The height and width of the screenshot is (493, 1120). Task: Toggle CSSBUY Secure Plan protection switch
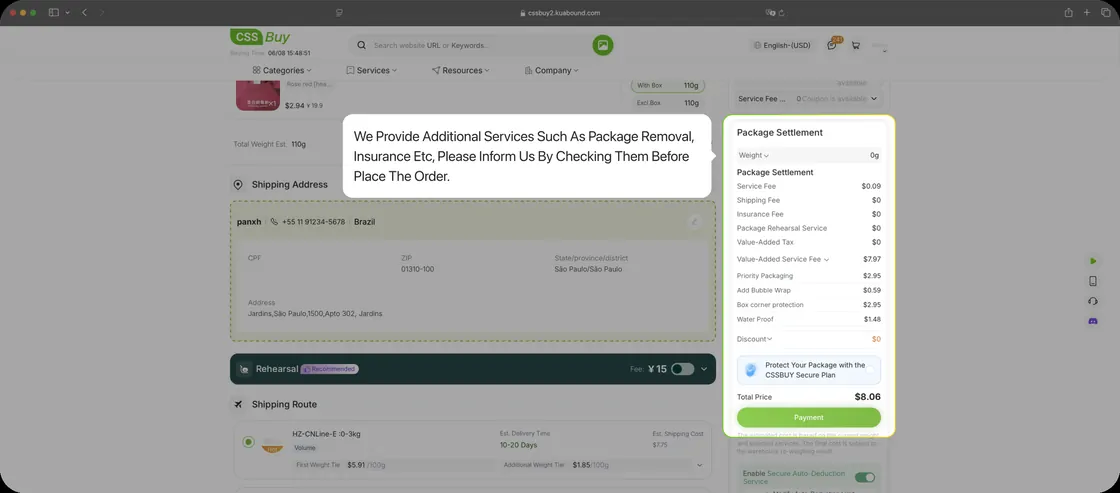[870, 369]
